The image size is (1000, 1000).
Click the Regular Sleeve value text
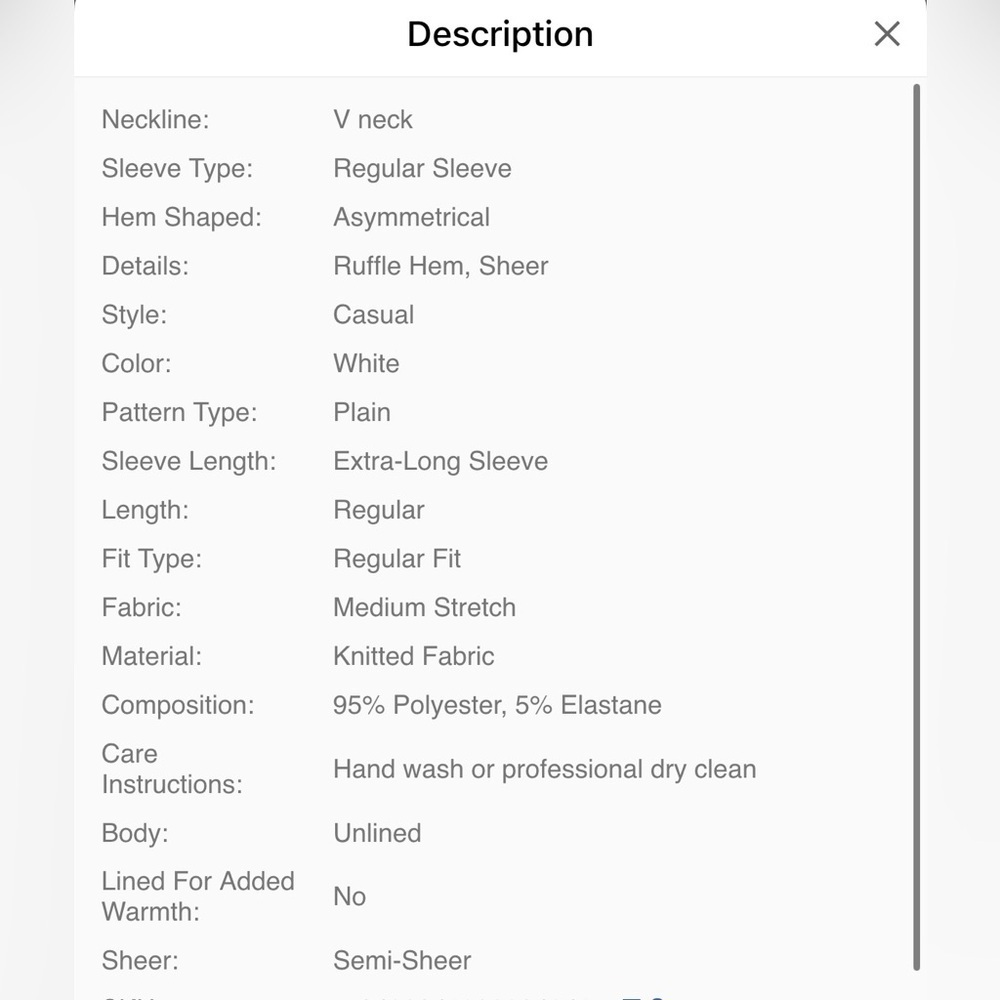pos(422,168)
